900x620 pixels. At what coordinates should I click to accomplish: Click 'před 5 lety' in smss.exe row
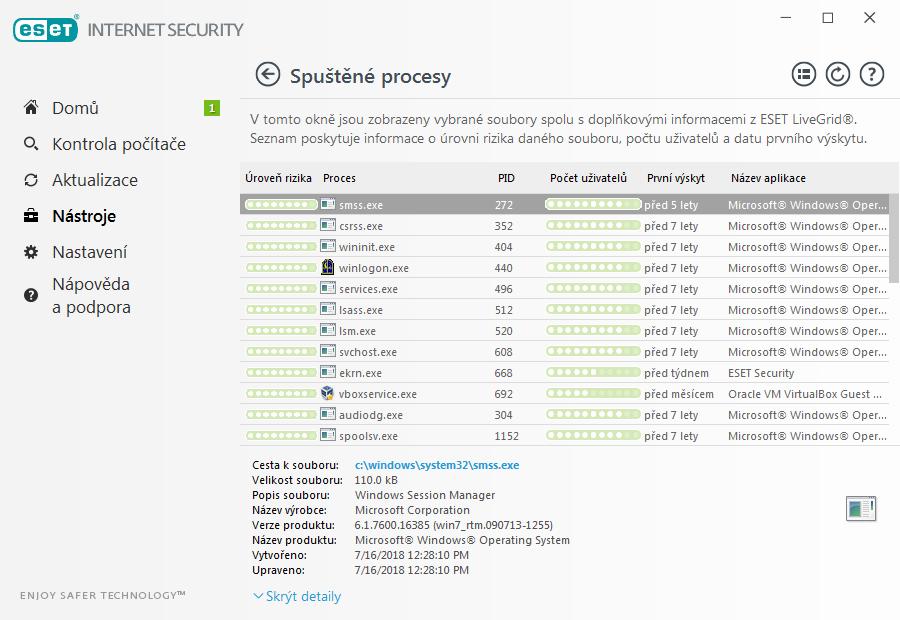pyautogui.click(x=670, y=205)
